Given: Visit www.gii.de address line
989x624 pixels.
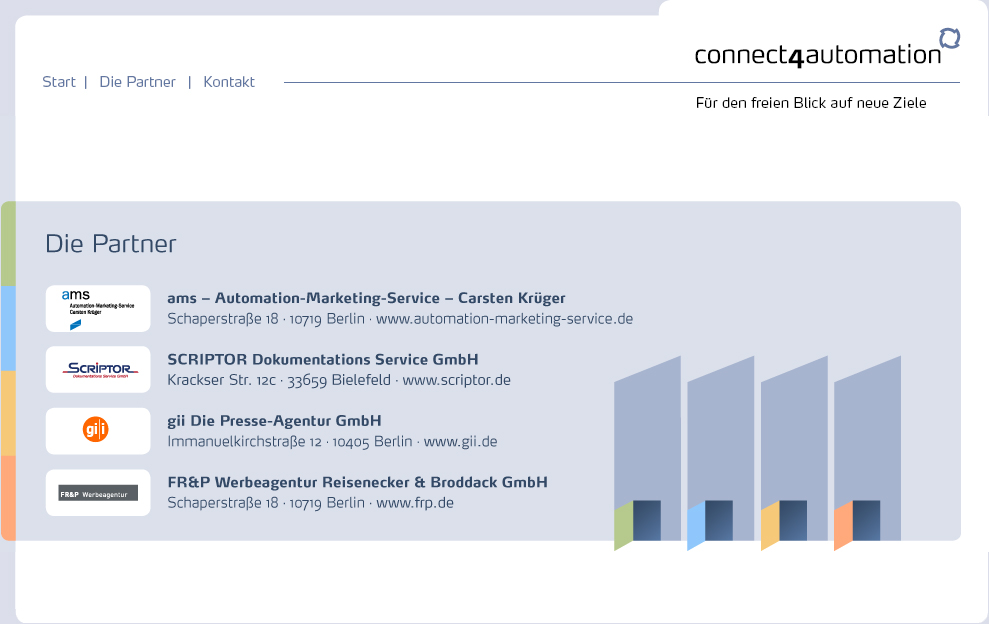Looking at the screenshot, I should coord(332,441).
